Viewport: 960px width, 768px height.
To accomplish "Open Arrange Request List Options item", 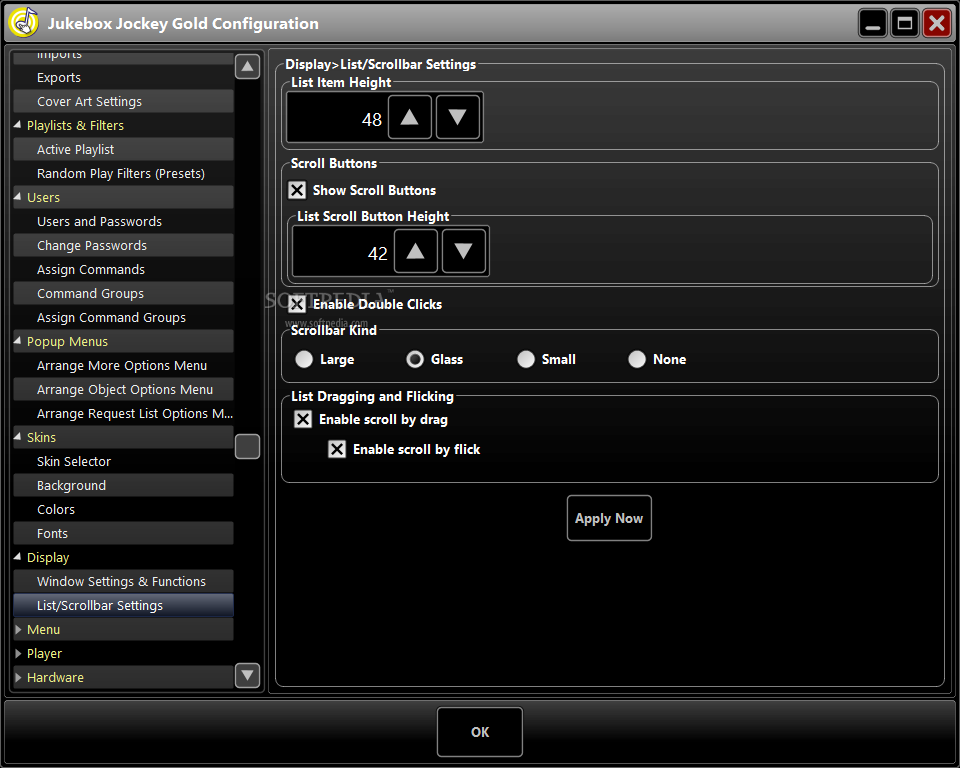I will pos(123,413).
